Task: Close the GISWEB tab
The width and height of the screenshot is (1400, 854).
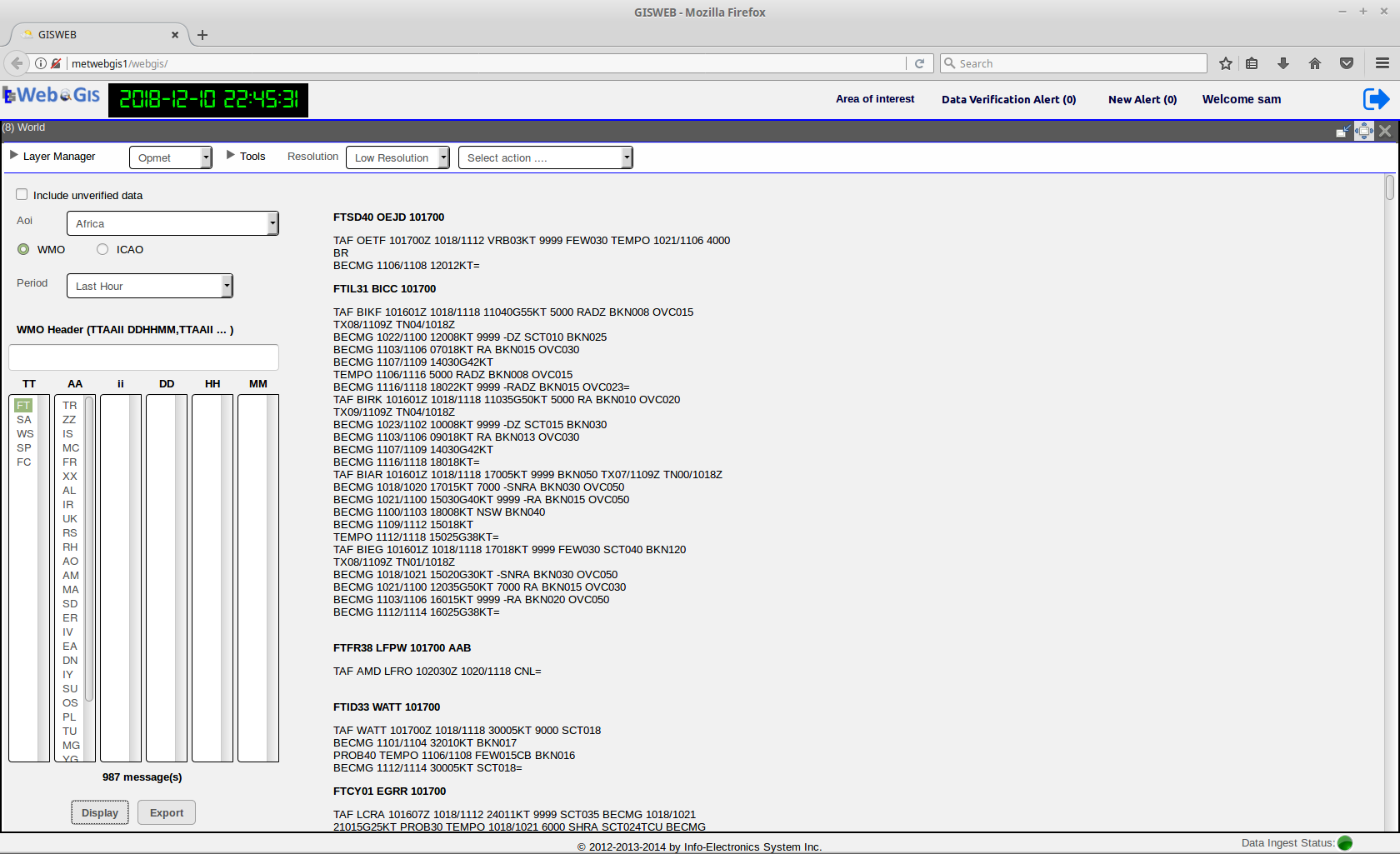Action: [175, 35]
